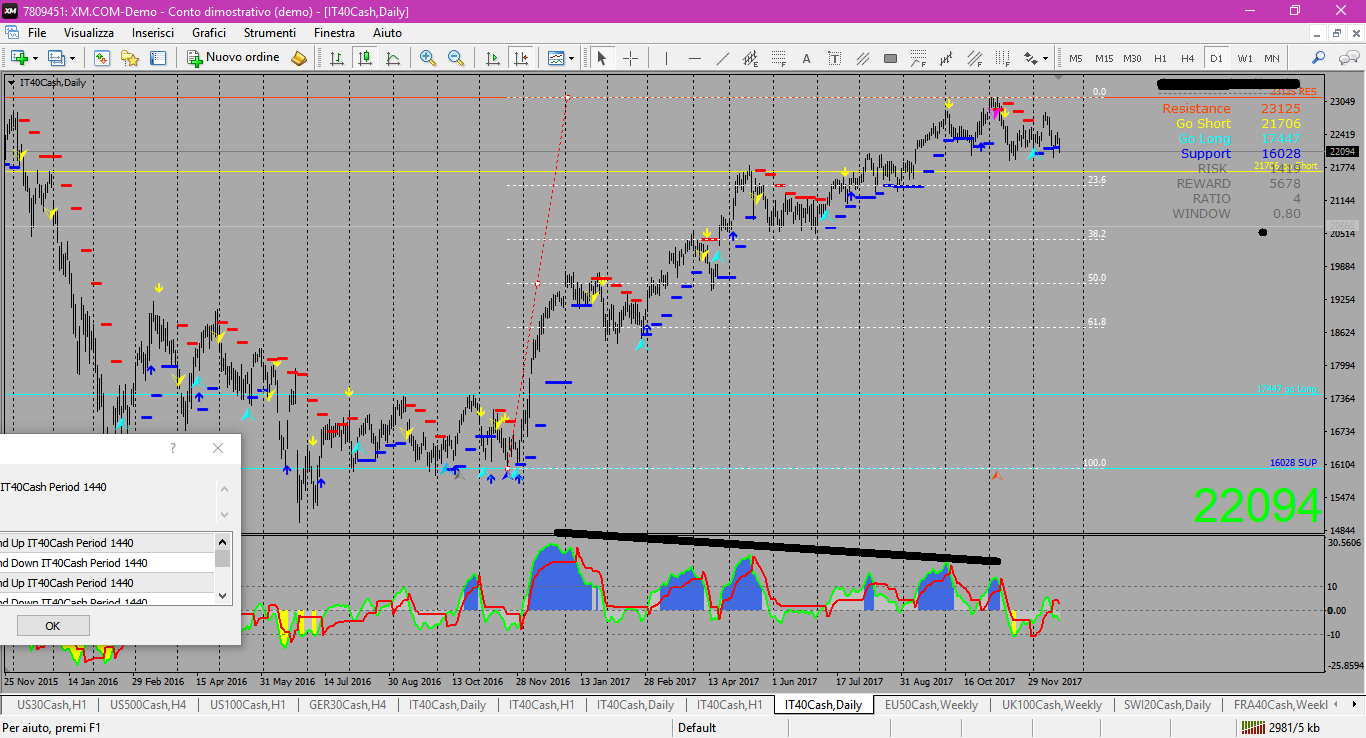Viewport: 1366px width, 738px height.
Task: Open the Aiuto menu
Action: point(388,33)
